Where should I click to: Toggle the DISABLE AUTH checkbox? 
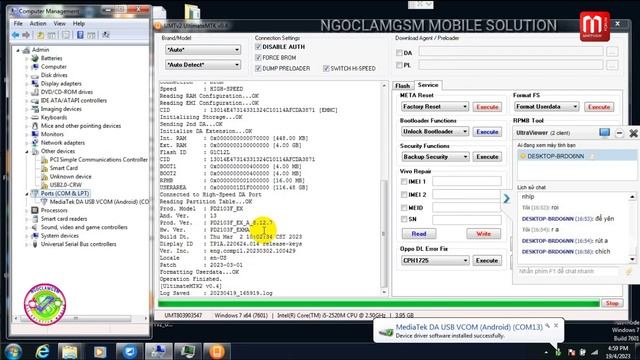[258, 47]
